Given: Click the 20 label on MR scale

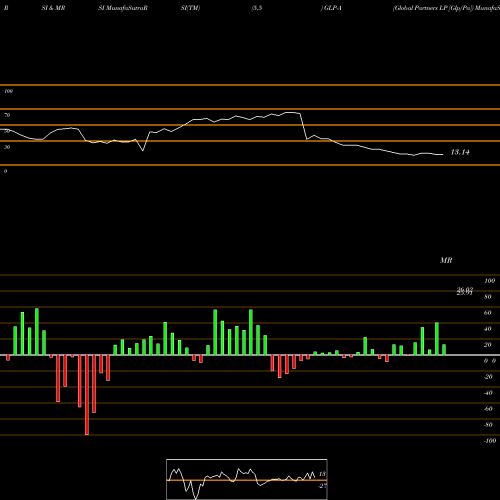Looking at the screenshot, I should click(x=488, y=345).
